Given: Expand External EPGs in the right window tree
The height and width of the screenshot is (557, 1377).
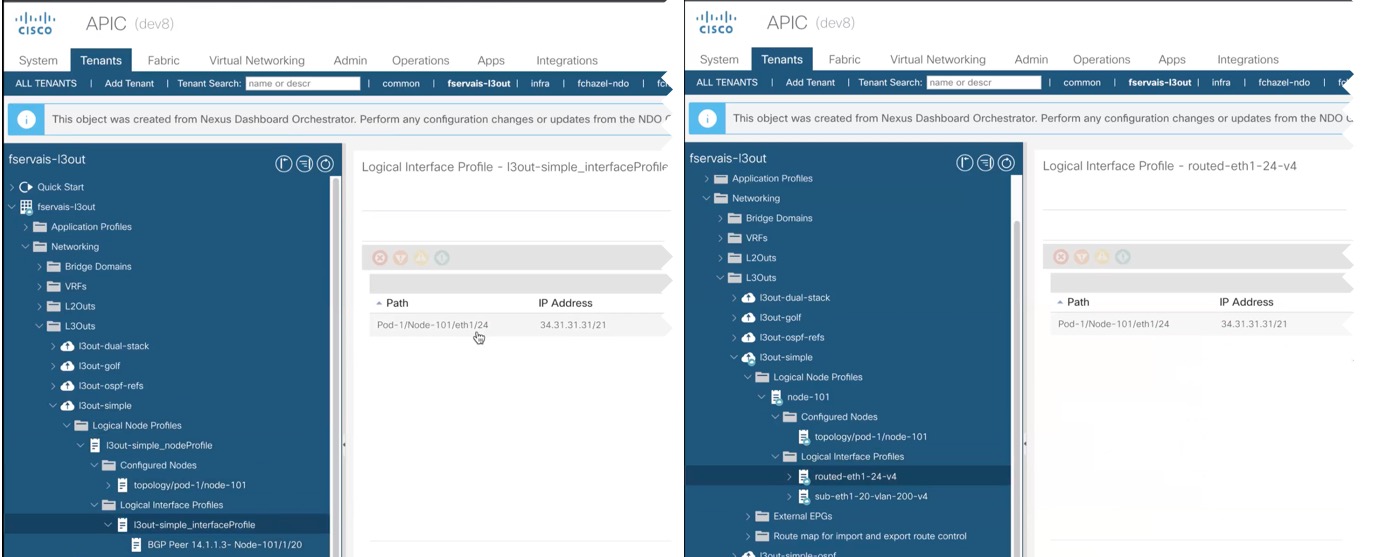Looking at the screenshot, I should [748, 516].
